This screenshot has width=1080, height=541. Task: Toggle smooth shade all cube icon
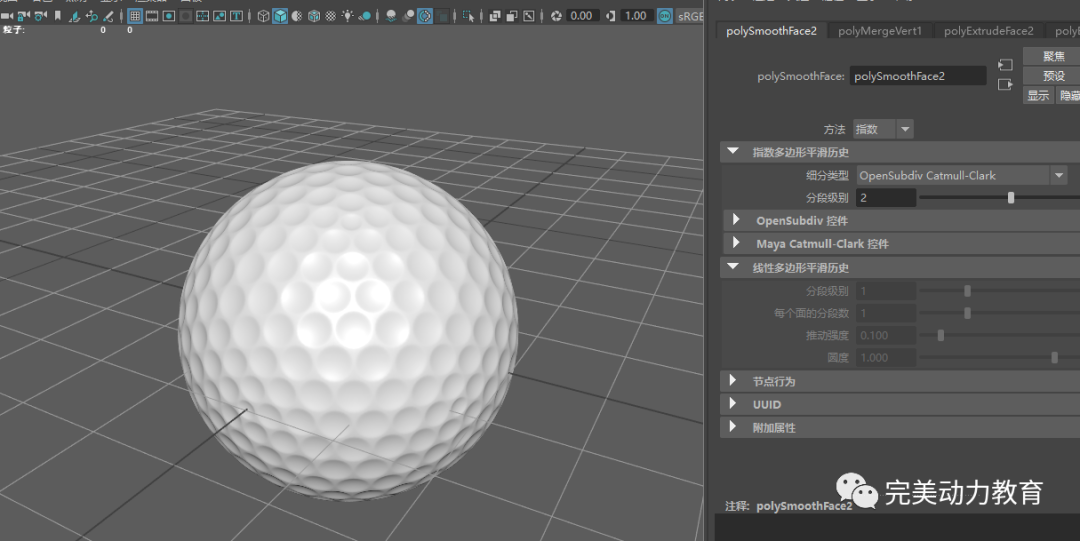click(x=280, y=16)
